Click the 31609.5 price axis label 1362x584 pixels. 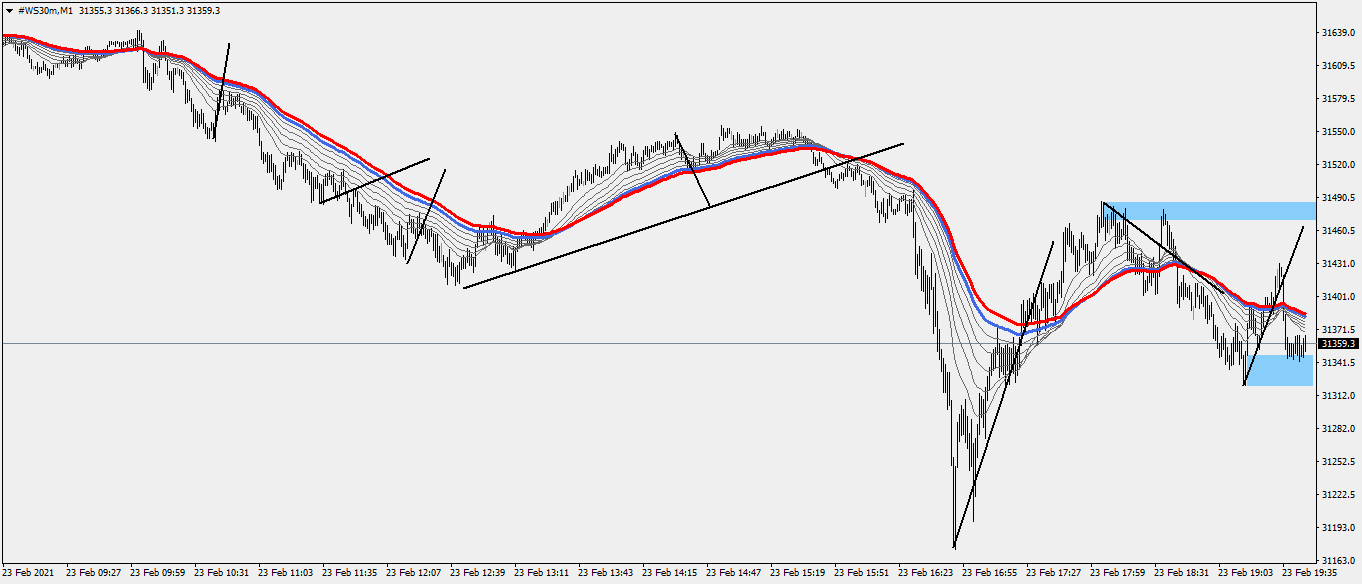(x=1338, y=66)
